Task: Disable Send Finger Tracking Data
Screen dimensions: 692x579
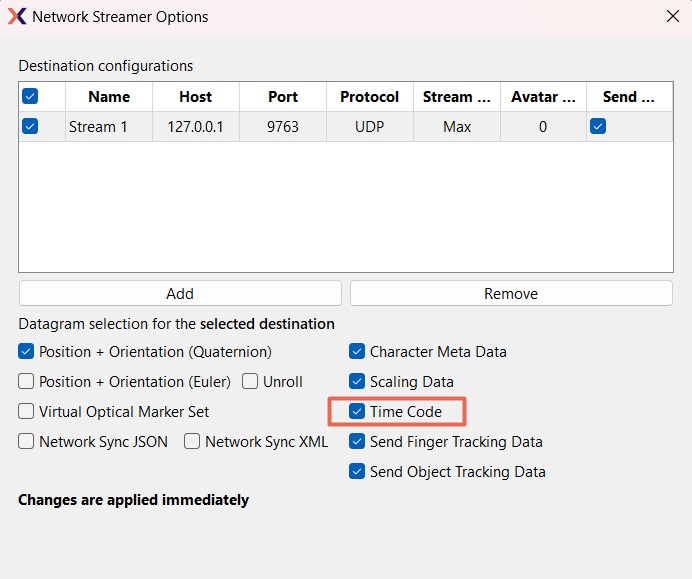Action: [357, 441]
